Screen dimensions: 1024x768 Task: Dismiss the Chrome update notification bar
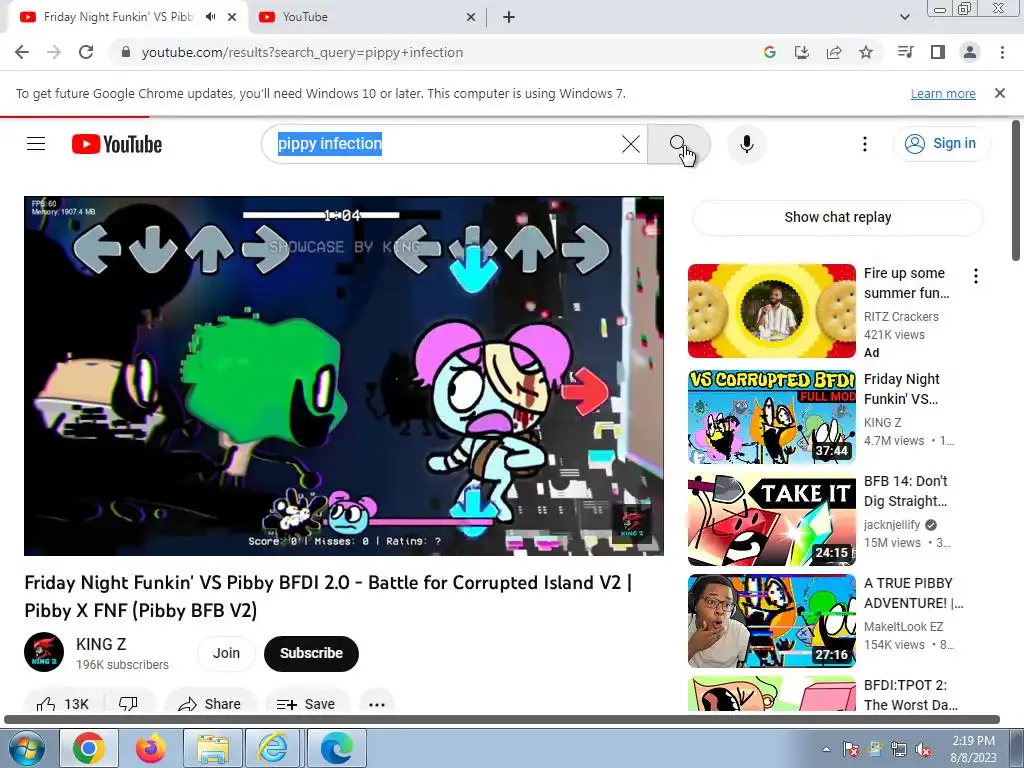1000,93
